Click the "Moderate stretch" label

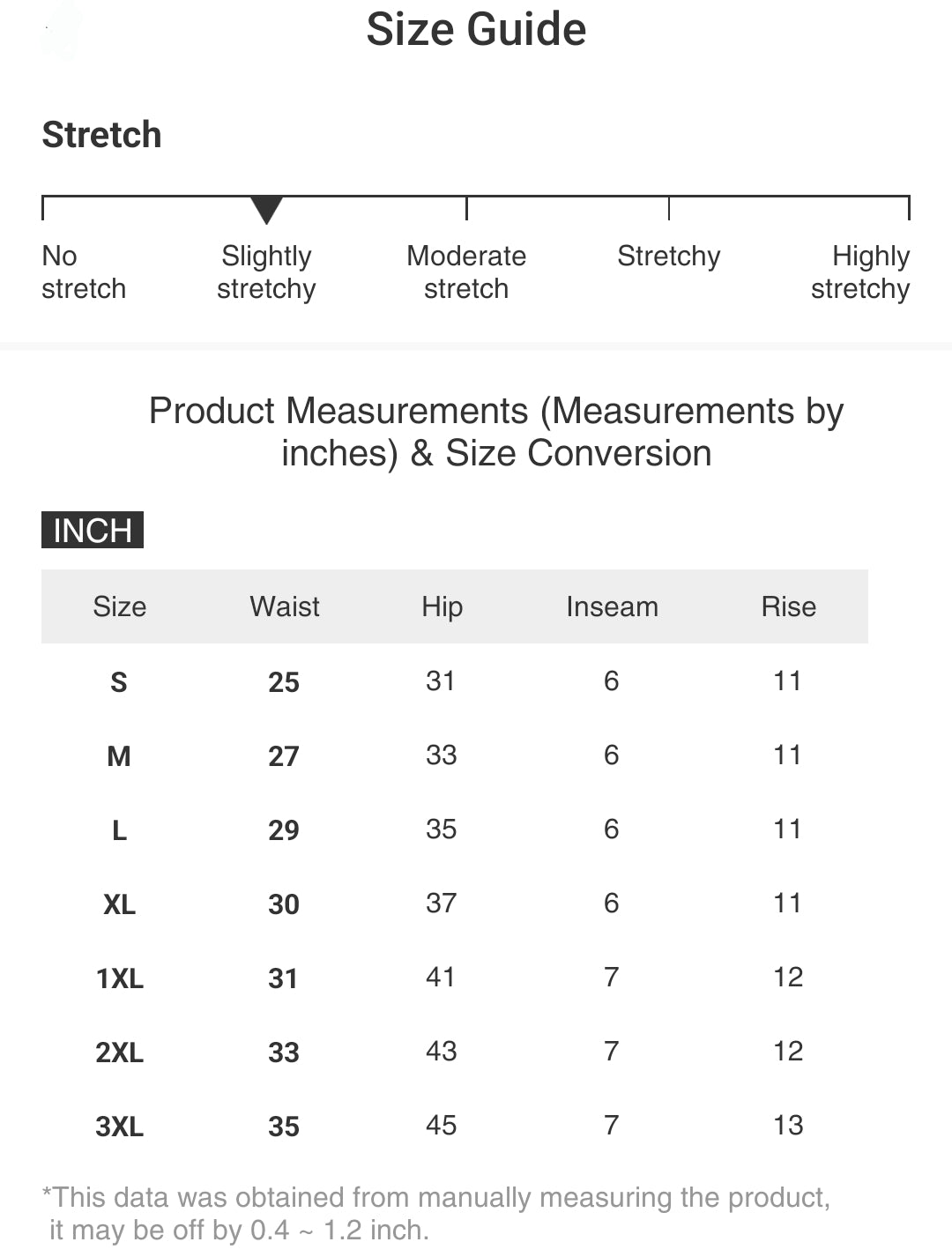(x=466, y=272)
